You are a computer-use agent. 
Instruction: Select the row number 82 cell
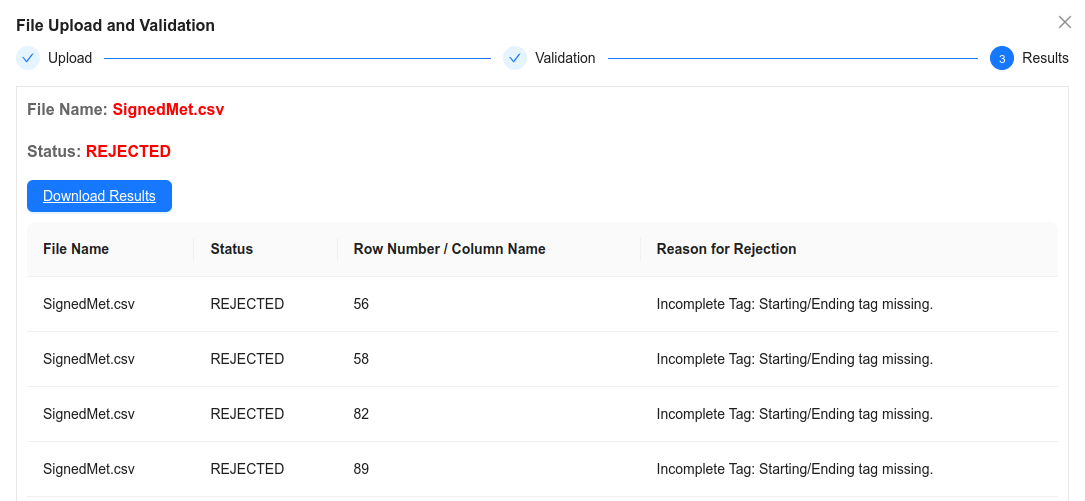(361, 414)
